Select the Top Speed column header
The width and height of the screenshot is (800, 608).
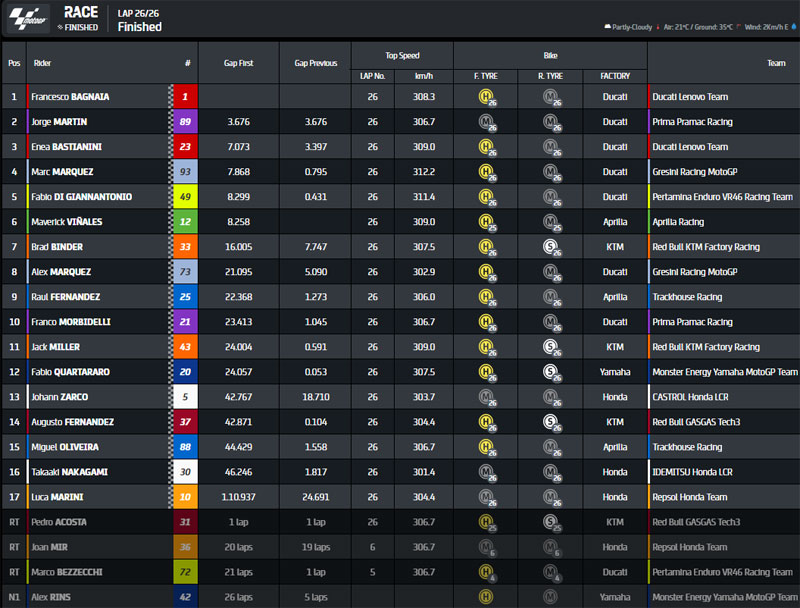click(402, 55)
